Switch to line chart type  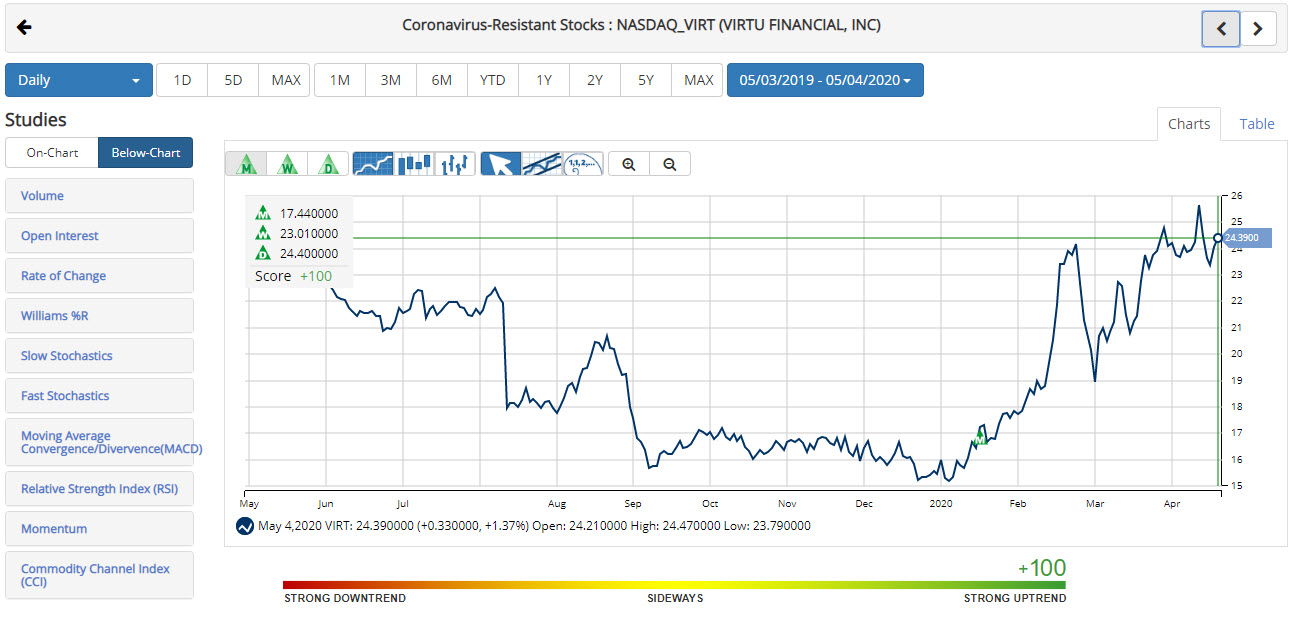[x=374, y=164]
